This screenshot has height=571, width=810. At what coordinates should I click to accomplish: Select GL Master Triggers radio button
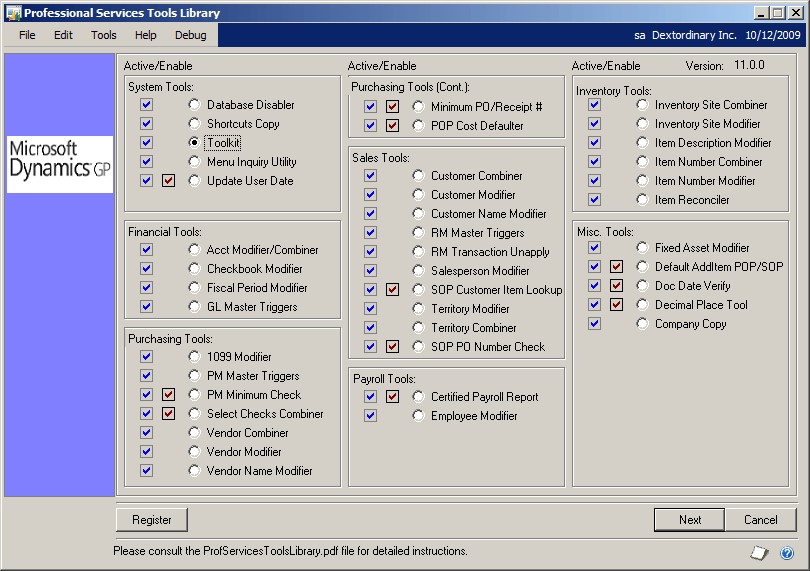[194, 307]
